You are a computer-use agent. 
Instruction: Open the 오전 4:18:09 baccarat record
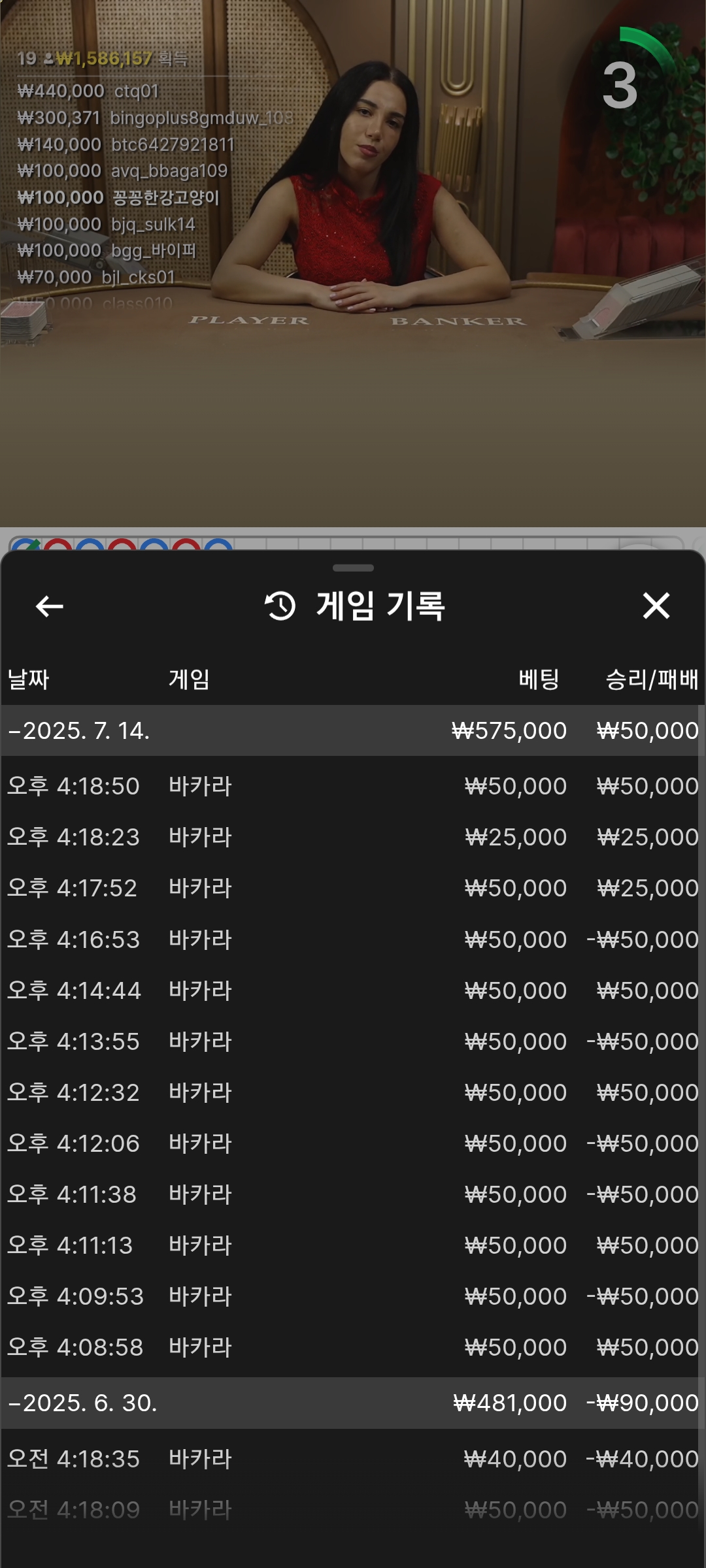[353, 1509]
